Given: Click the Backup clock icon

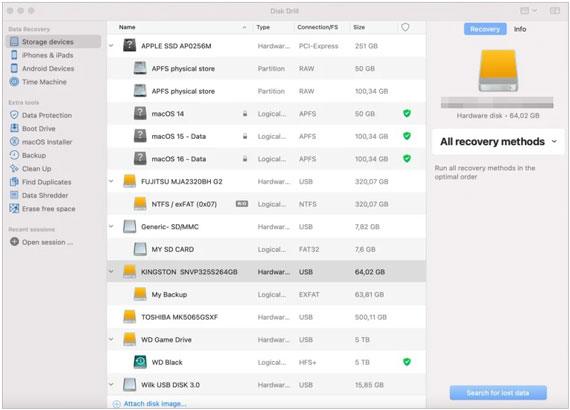Looking at the screenshot, I should [14, 155].
